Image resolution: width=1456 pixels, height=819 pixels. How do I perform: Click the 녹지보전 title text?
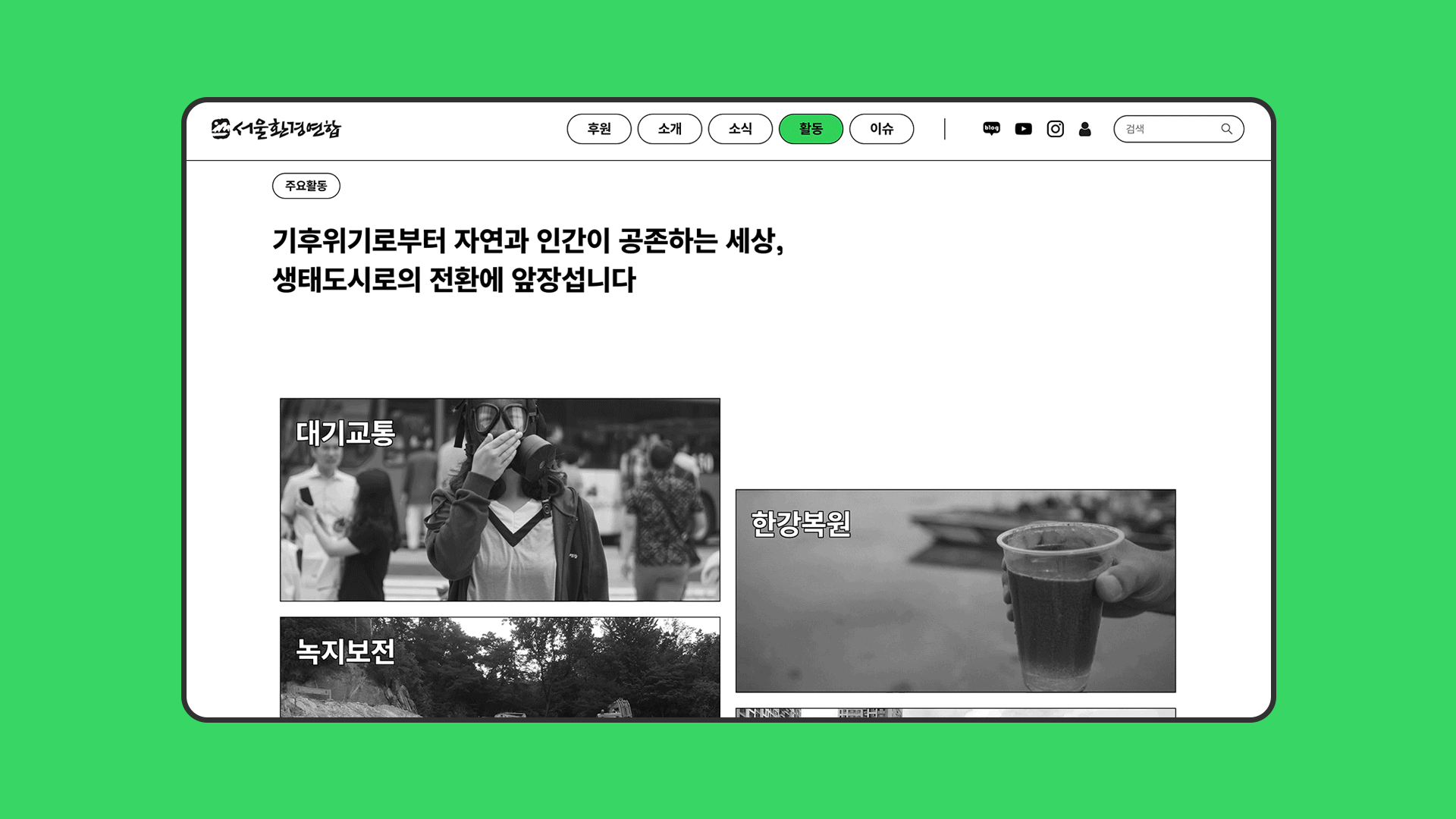coord(345,651)
